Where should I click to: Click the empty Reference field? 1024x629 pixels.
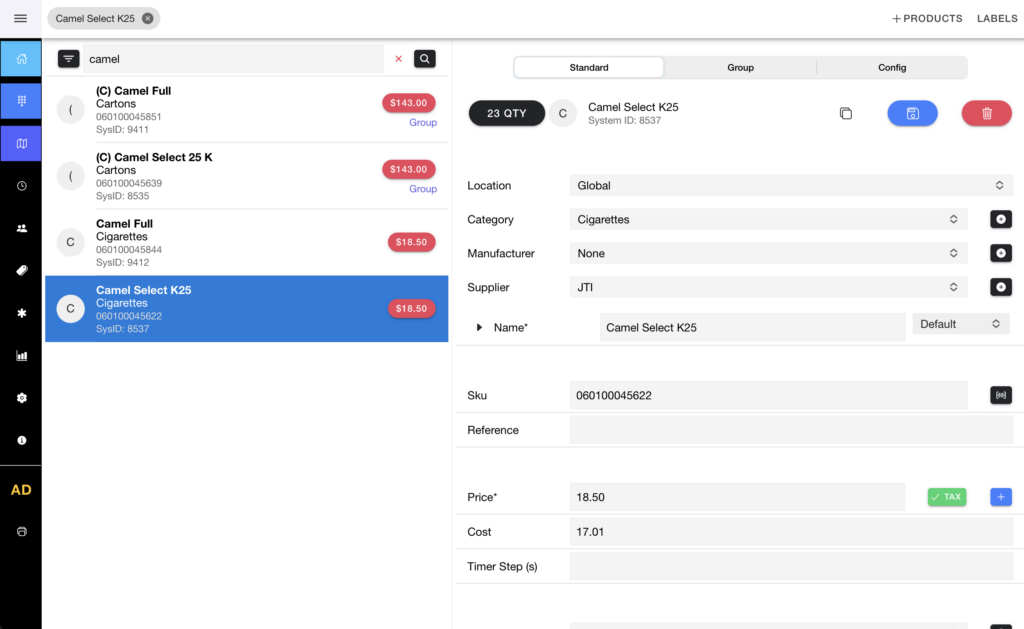coord(791,430)
